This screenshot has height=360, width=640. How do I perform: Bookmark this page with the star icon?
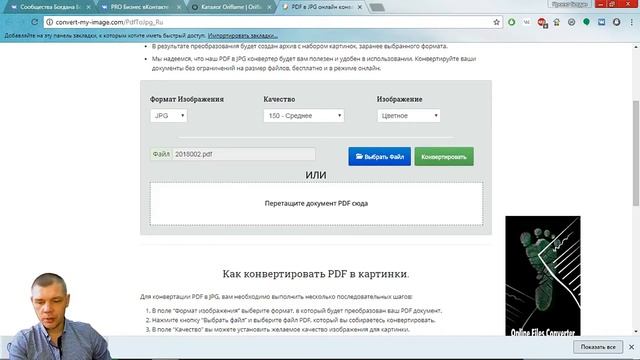pos(496,22)
